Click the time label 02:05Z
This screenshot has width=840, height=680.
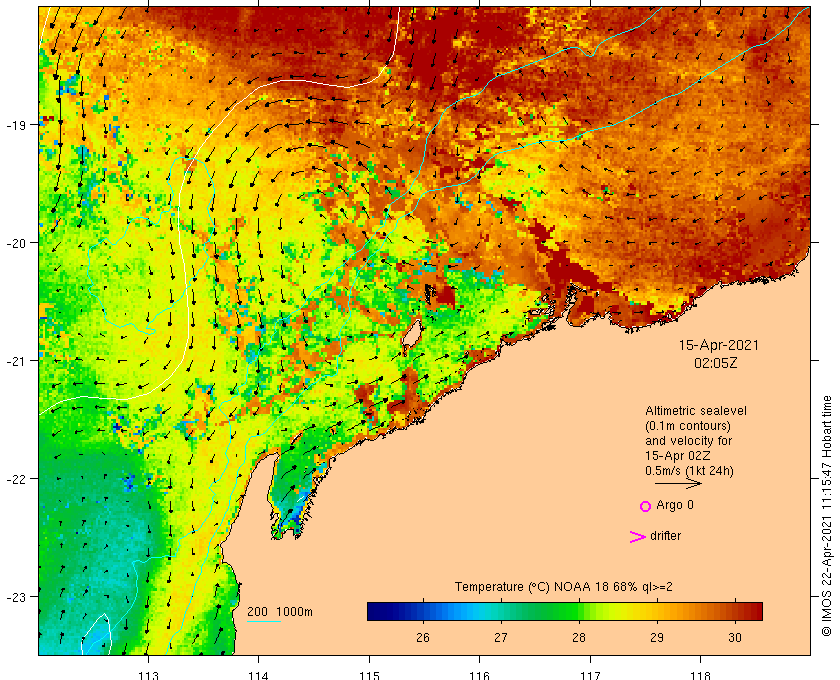(x=716, y=363)
